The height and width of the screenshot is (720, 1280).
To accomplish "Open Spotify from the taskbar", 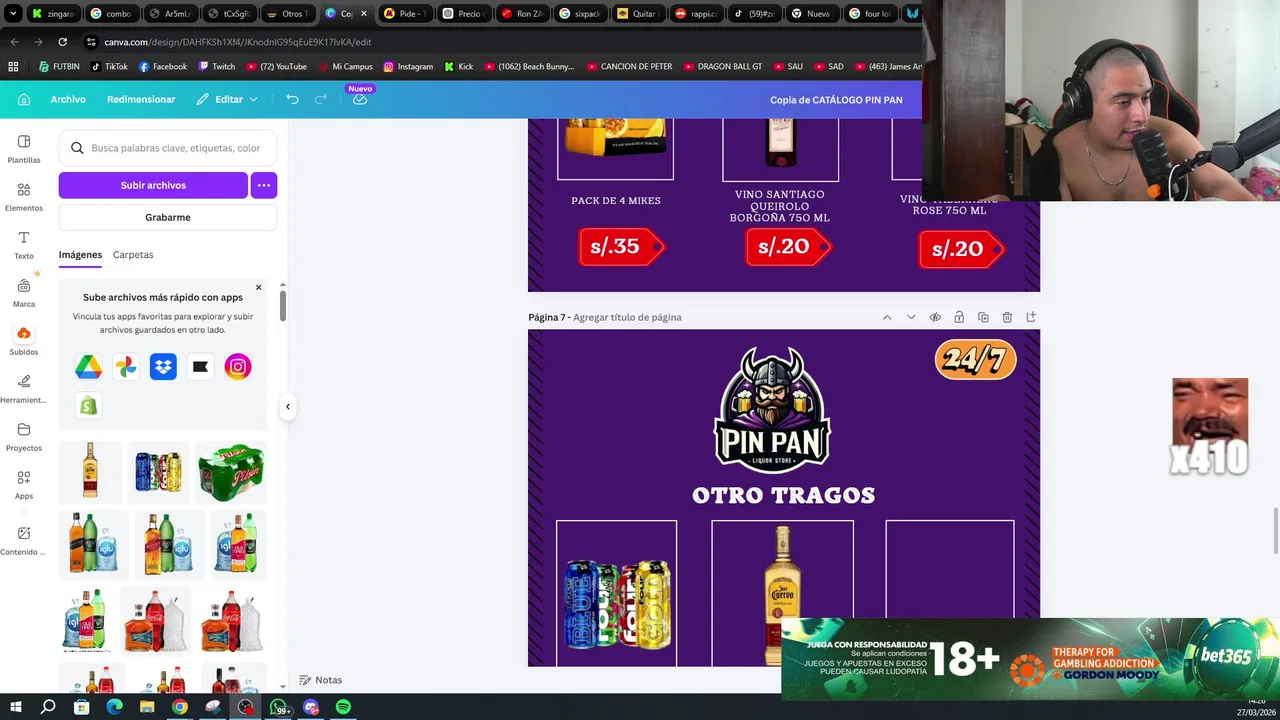I will 343,707.
